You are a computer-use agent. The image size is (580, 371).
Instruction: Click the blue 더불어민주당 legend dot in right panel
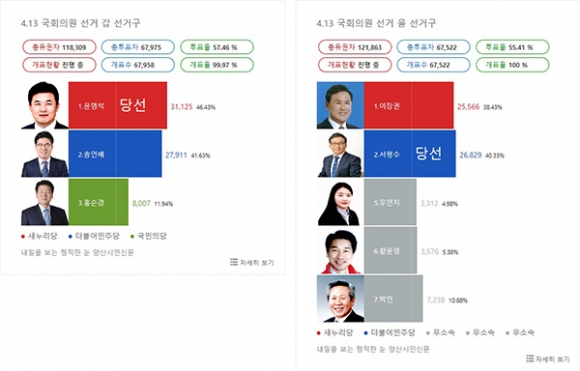[x=366, y=333]
